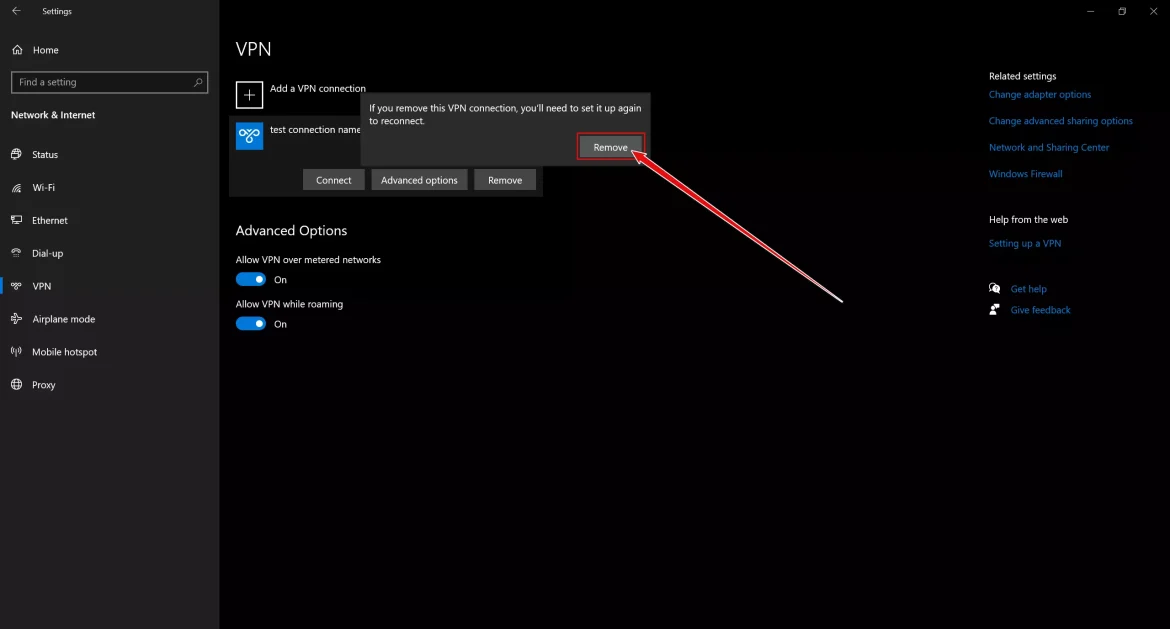The height and width of the screenshot is (629, 1170).
Task: Focus the Find a setting search box
Action: (109, 82)
